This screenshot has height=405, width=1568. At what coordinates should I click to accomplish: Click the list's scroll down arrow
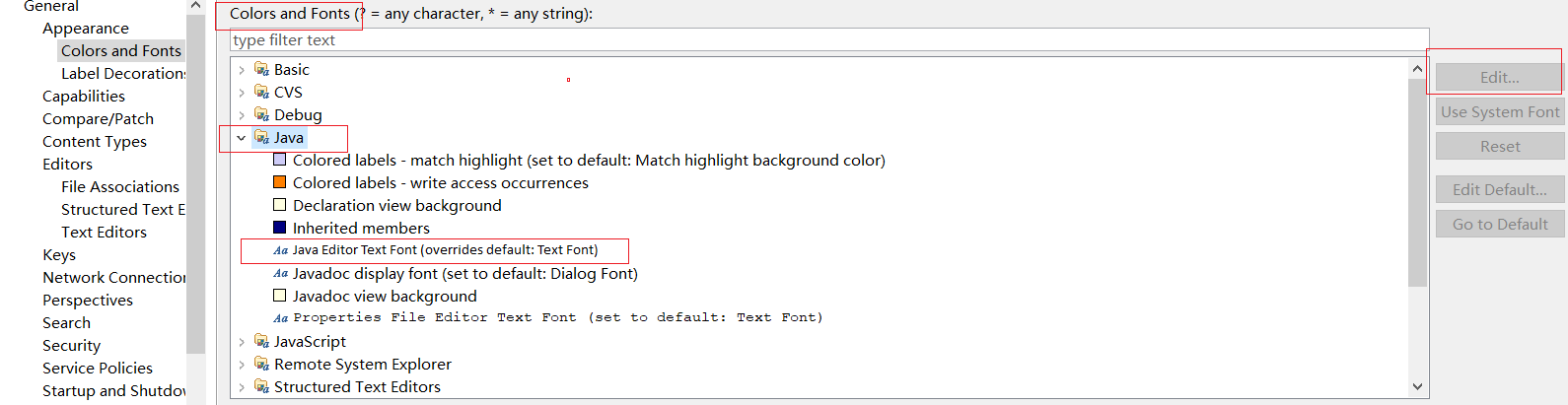(1417, 387)
